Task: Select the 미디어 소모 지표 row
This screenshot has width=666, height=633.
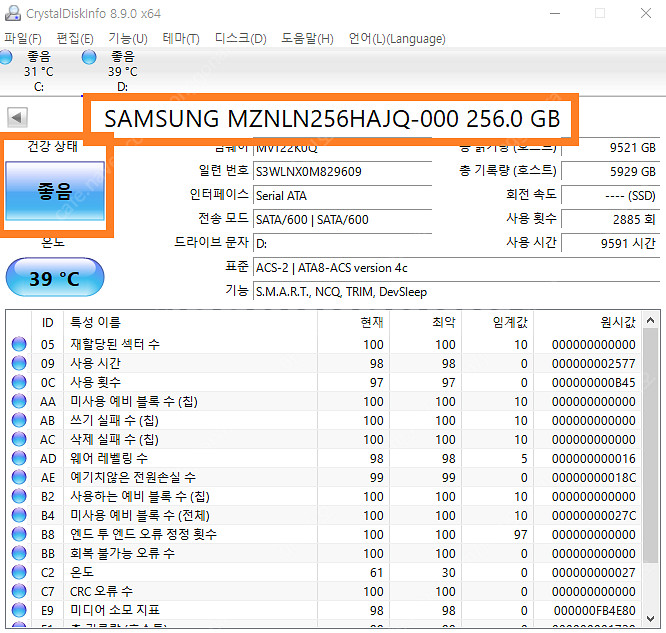Action: 324,610
